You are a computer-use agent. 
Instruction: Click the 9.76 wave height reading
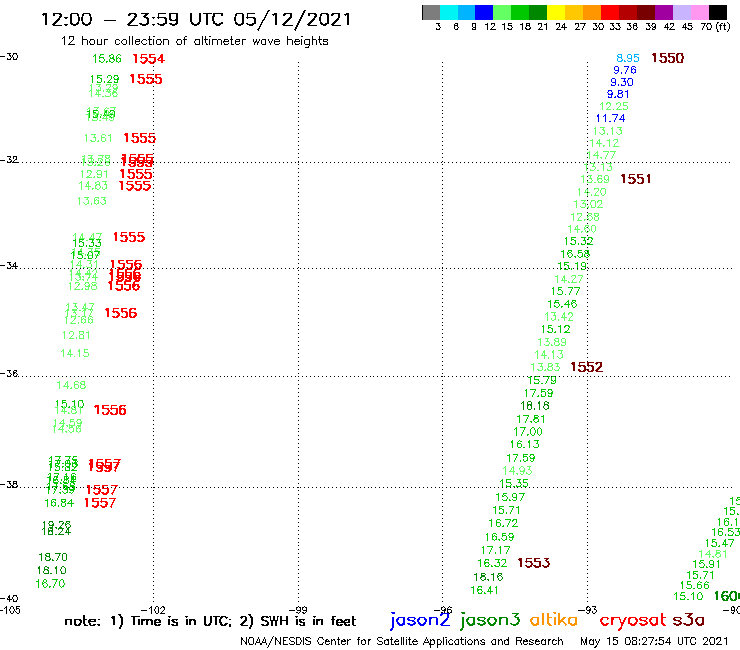click(625, 70)
